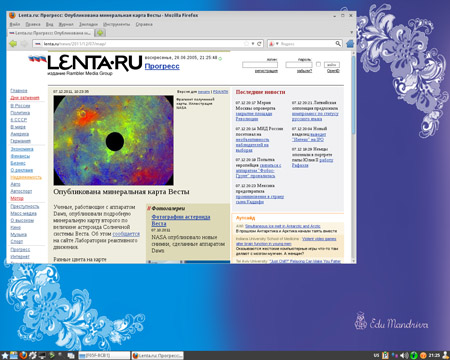The width and height of the screenshot is (450, 360).
Task: Open the Журнал menu in the menu bar
Action: point(66,24)
